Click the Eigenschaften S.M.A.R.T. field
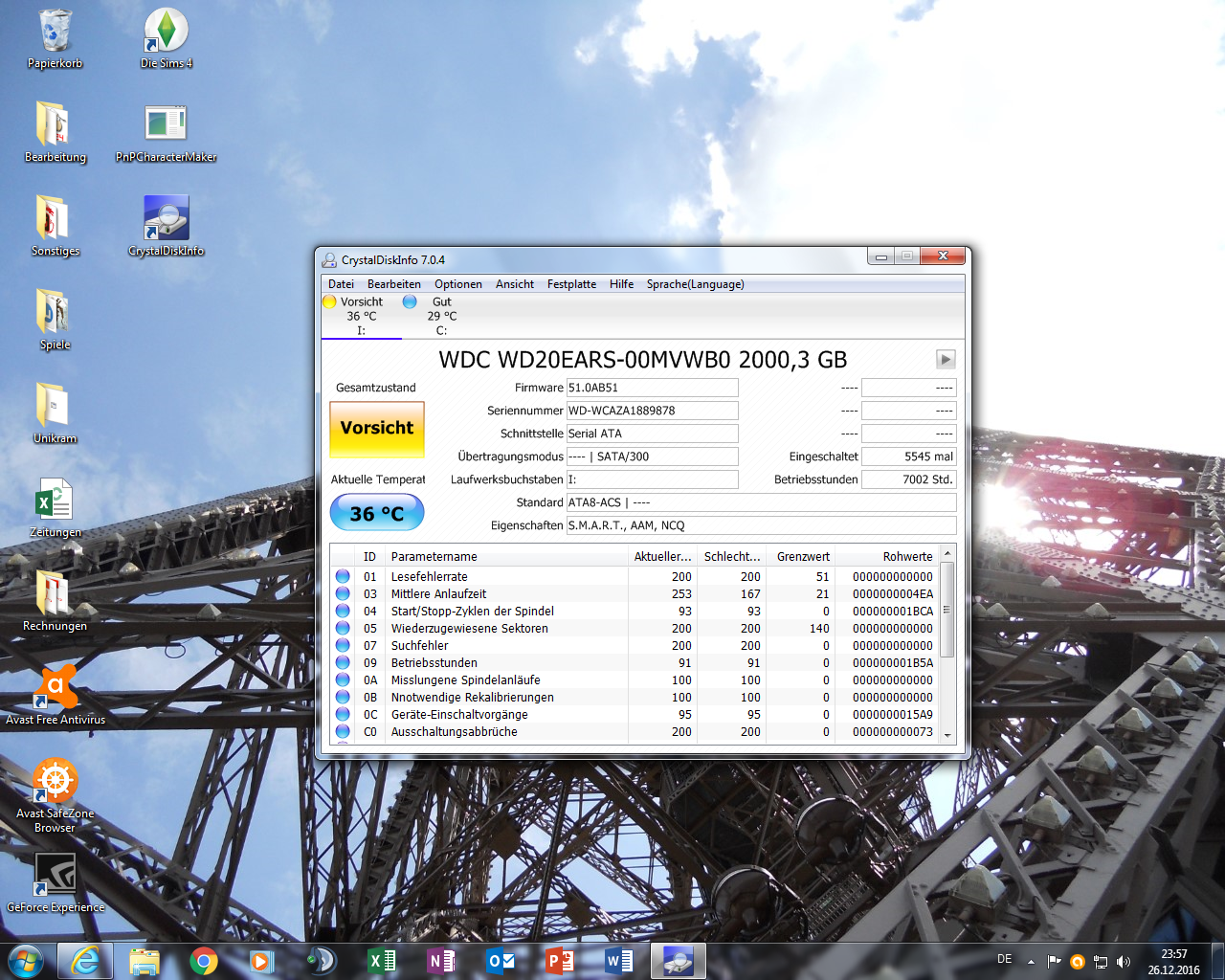The image size is (1225, 980). click(x=761, y=525)
